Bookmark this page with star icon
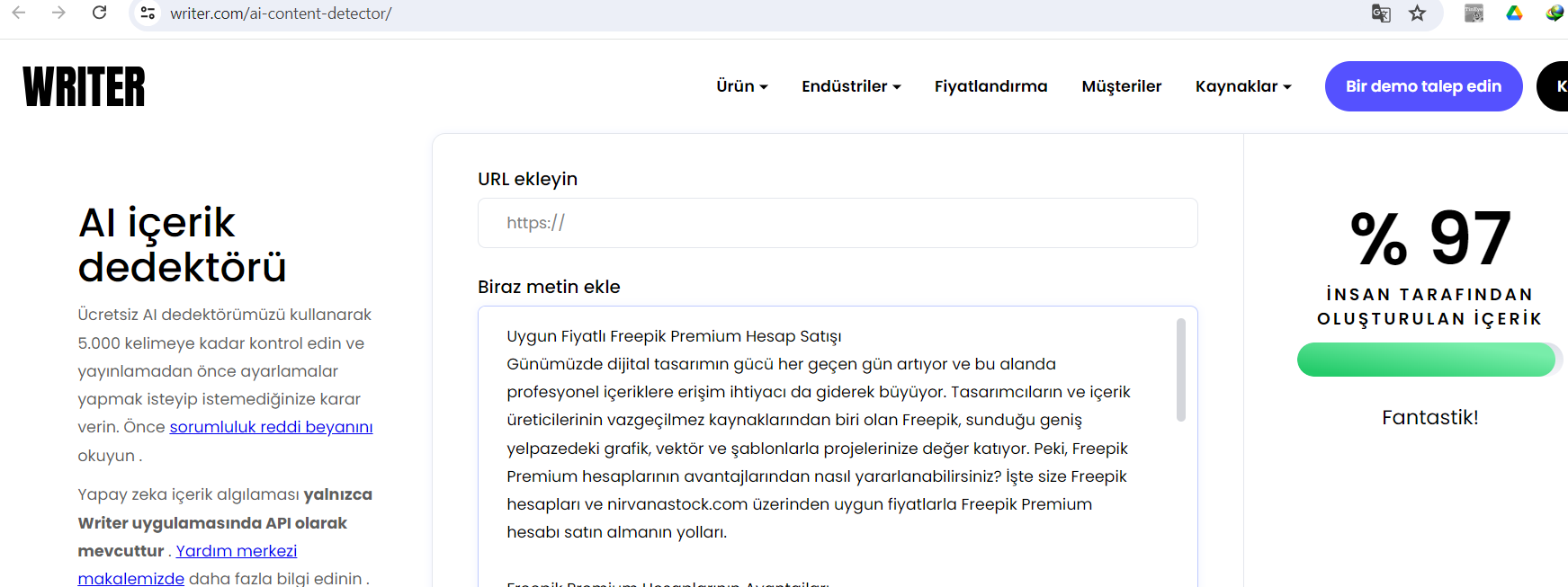The image size is (1568, 587). 1418,13
